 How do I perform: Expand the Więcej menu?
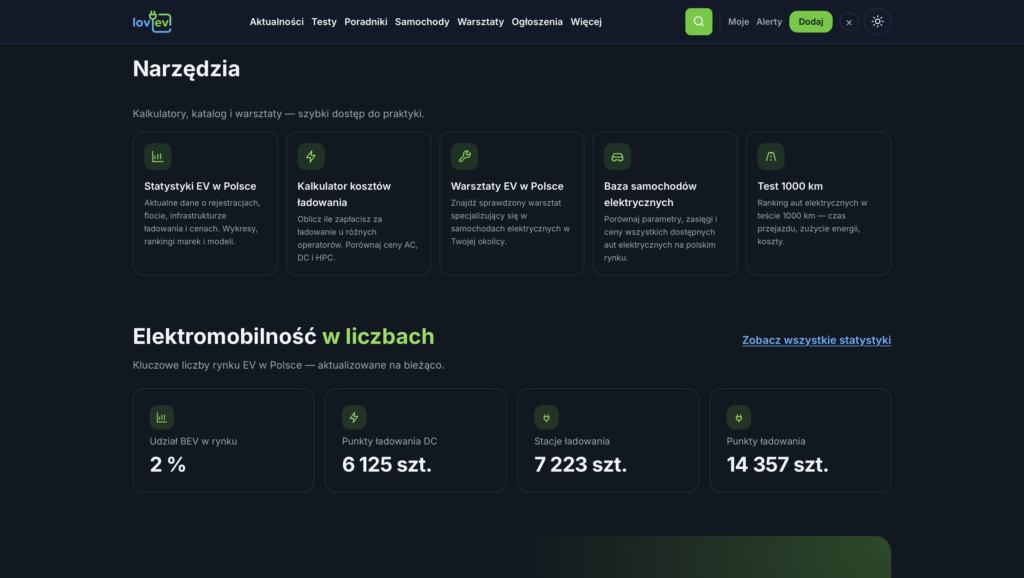(586, 22)
